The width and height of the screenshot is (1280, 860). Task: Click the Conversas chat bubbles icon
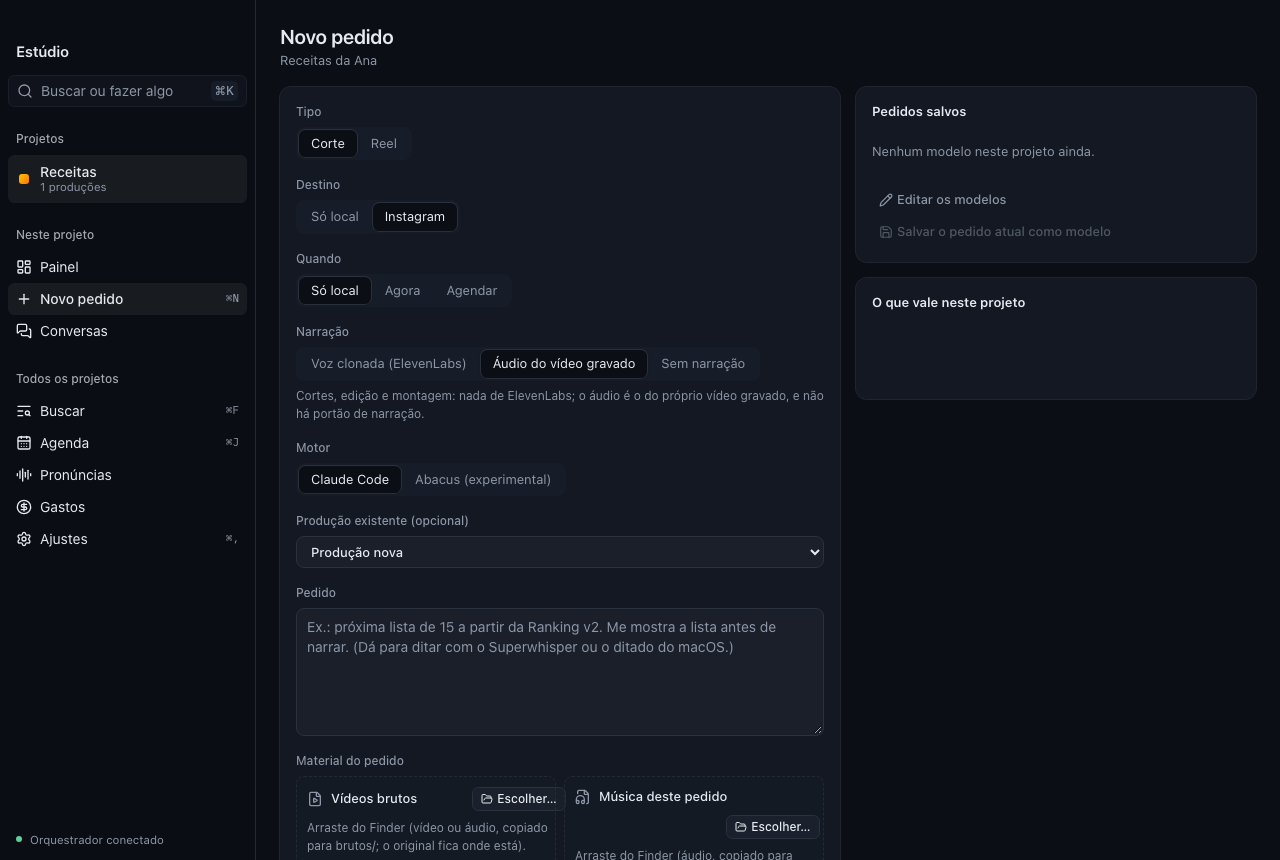pyautogui.click(x=24, y=331)
